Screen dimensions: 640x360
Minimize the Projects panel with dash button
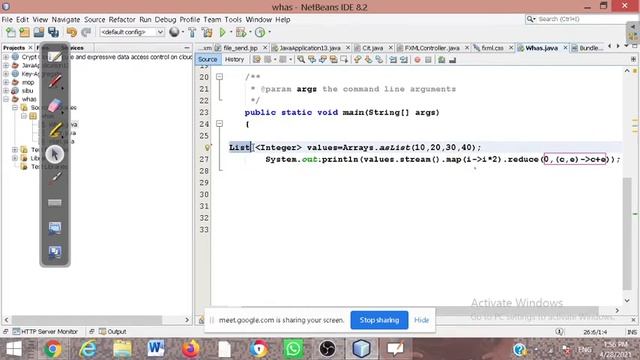(187, 48)
